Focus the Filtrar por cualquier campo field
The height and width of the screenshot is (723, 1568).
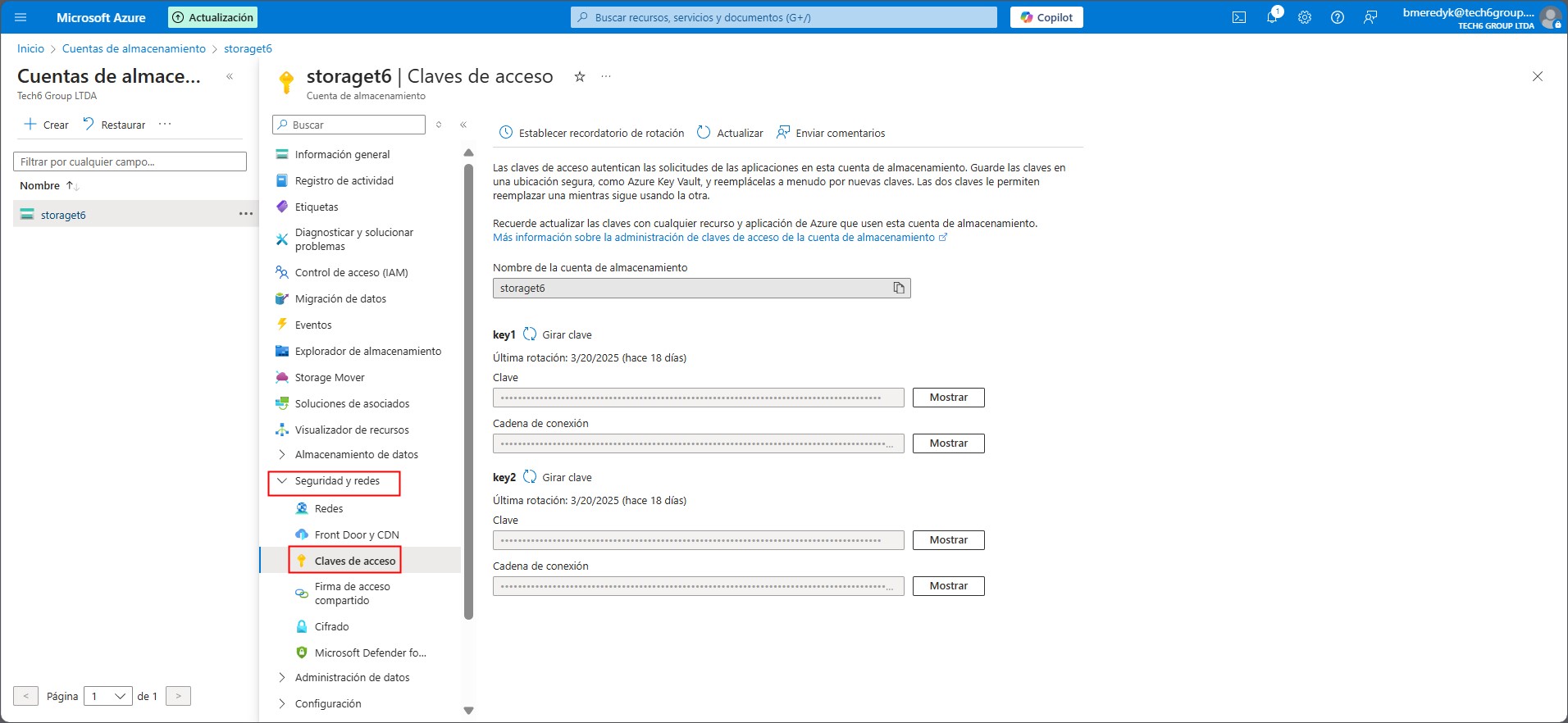coord(130,161)
